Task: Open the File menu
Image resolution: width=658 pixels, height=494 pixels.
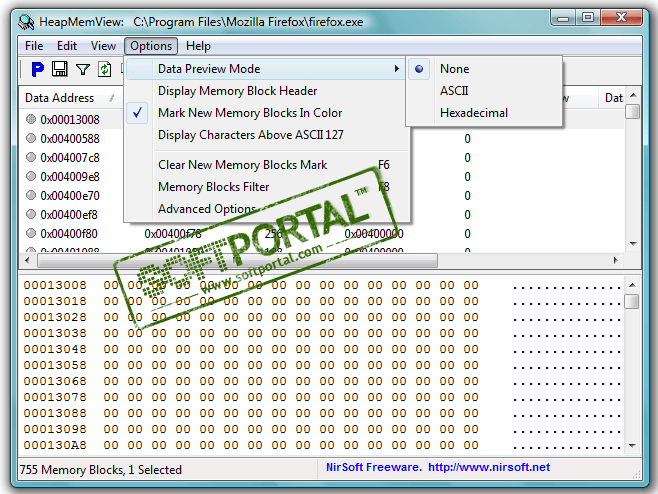Action: coord(34,46)
